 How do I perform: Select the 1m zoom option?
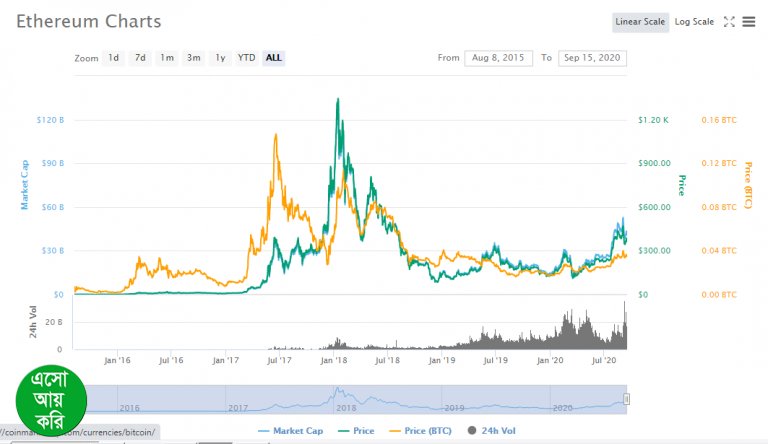tap(167, 58)
